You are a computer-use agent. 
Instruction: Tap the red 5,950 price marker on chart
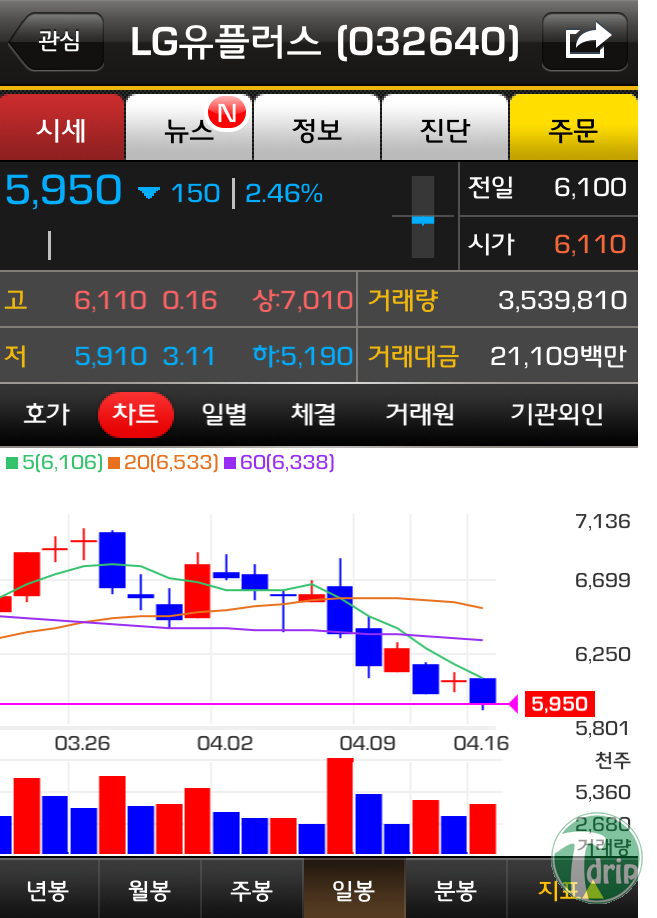pos(559,704)
